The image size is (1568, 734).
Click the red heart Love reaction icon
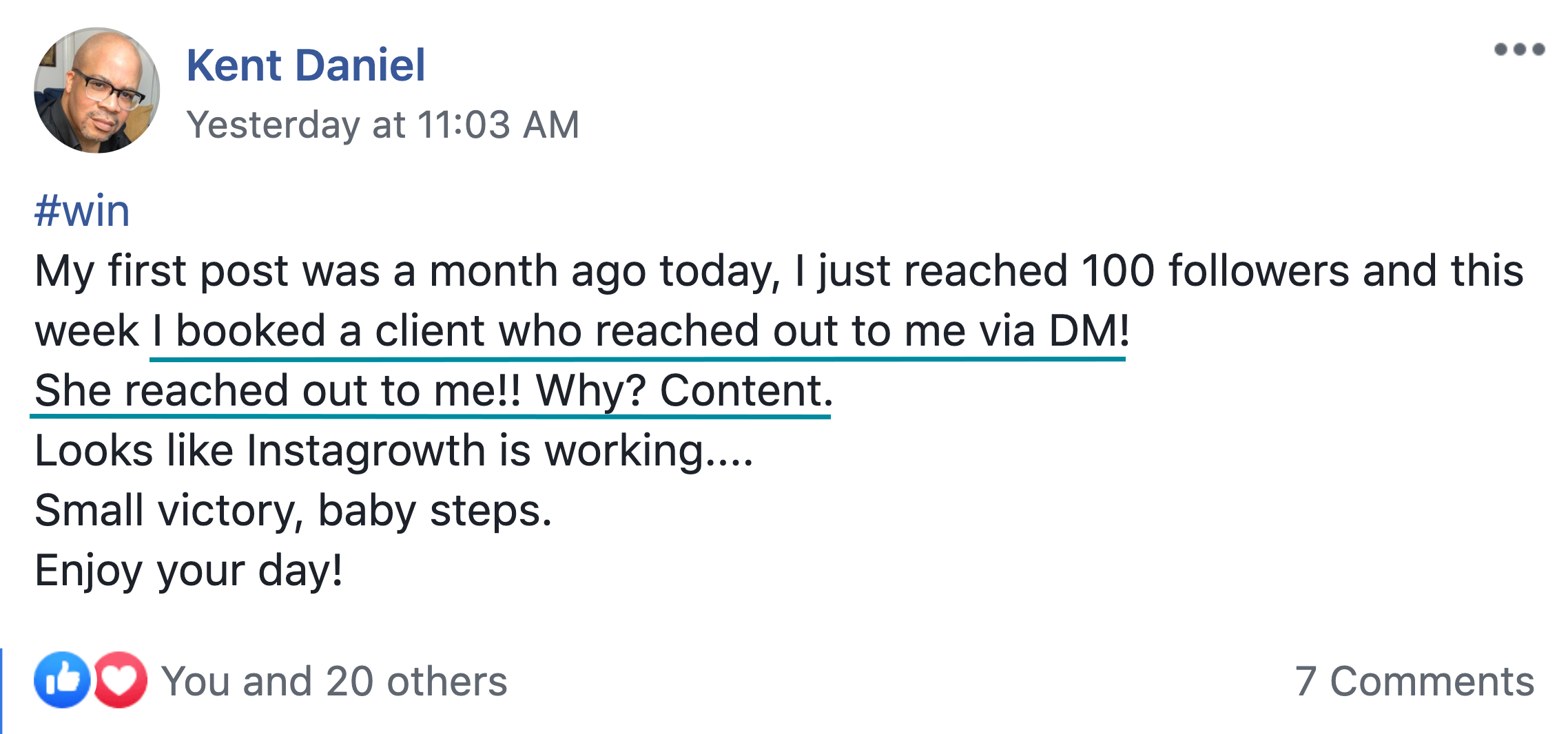click(121, 680)
